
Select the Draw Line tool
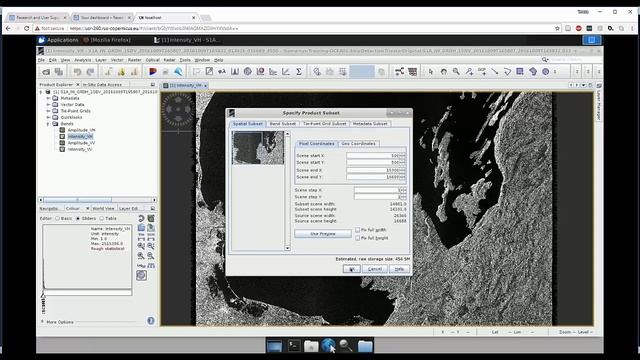495,72
